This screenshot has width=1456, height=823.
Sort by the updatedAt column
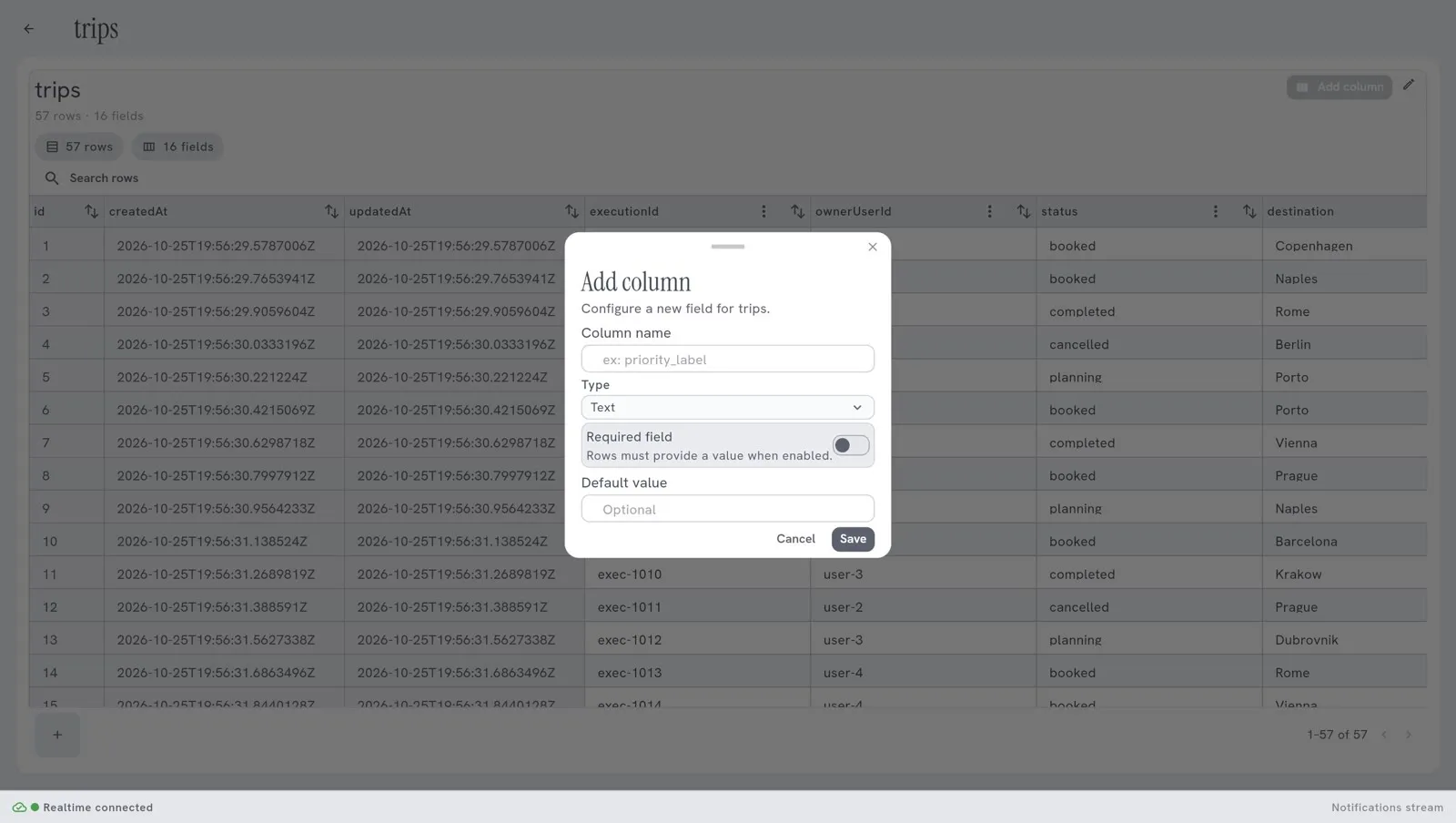[571, 211]
